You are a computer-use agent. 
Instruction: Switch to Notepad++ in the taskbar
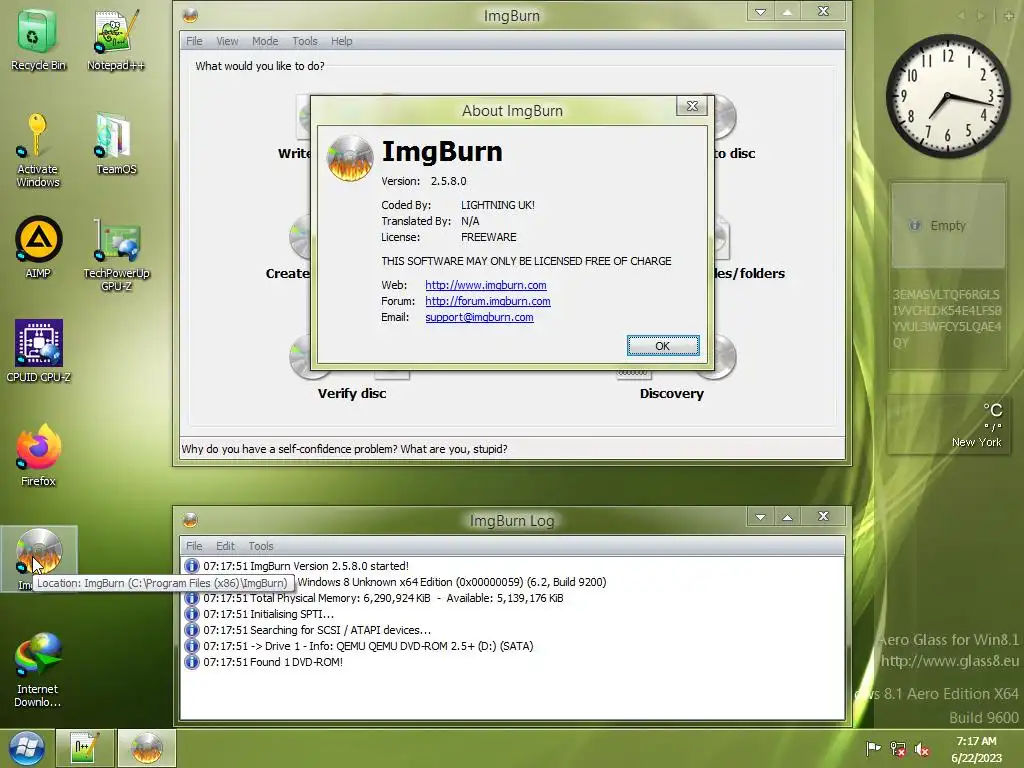click(86, 748)
